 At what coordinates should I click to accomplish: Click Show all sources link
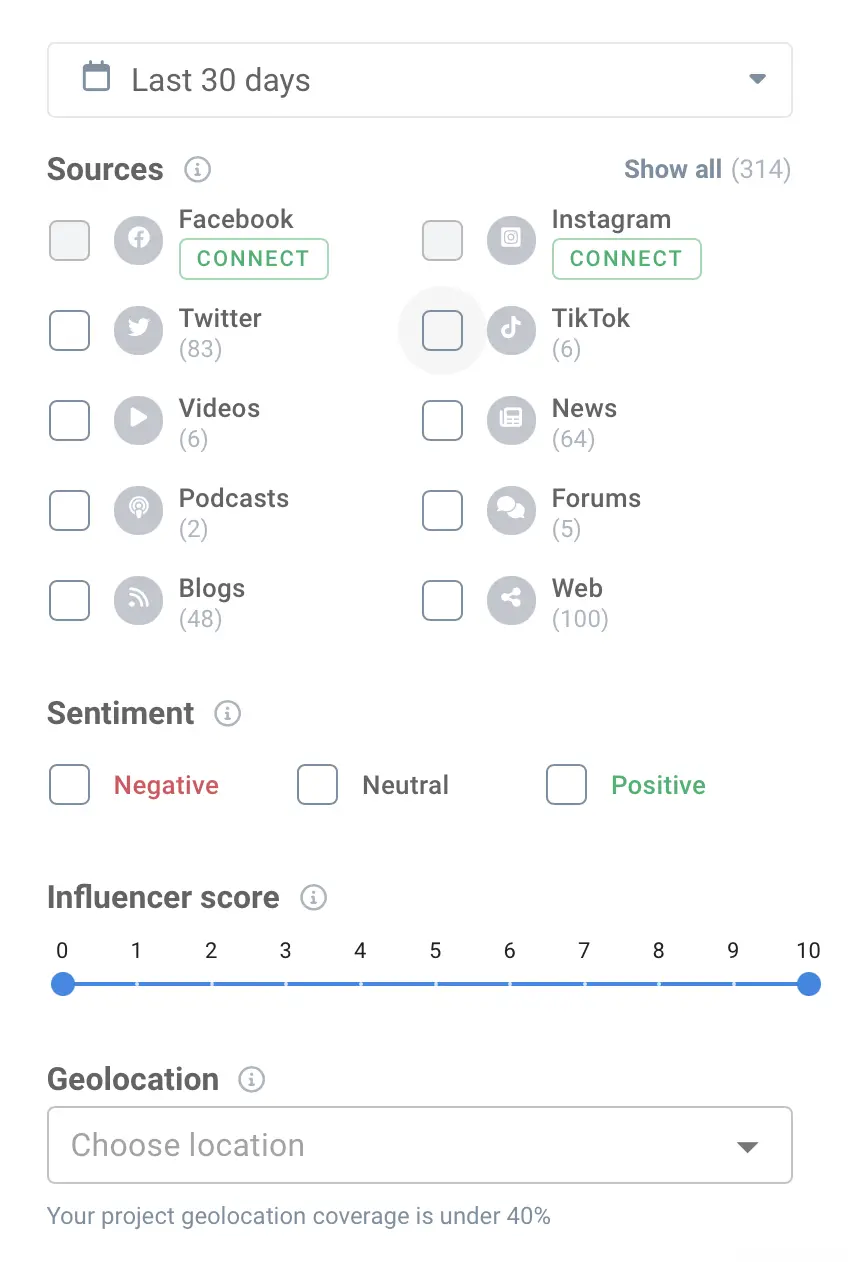click(x=672, y=169)
